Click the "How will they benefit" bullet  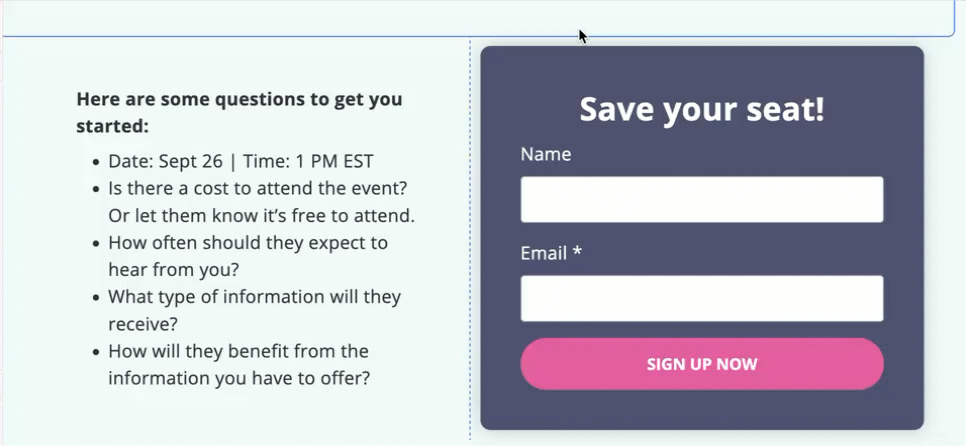tap(238, 351)
